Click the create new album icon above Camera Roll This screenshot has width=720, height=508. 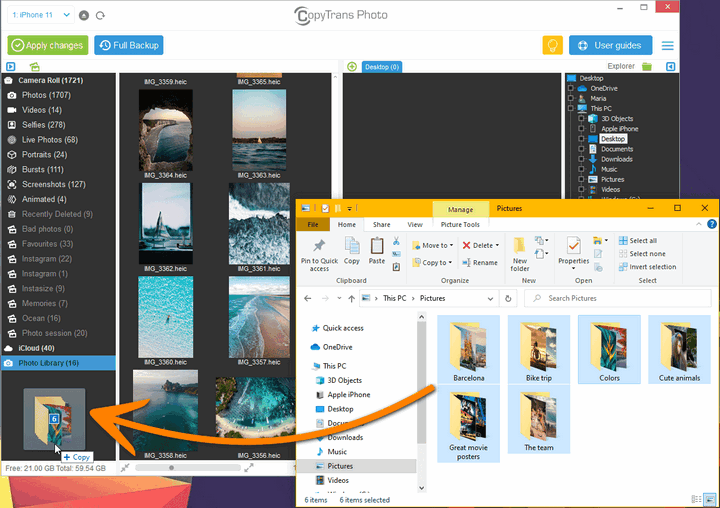34,67
